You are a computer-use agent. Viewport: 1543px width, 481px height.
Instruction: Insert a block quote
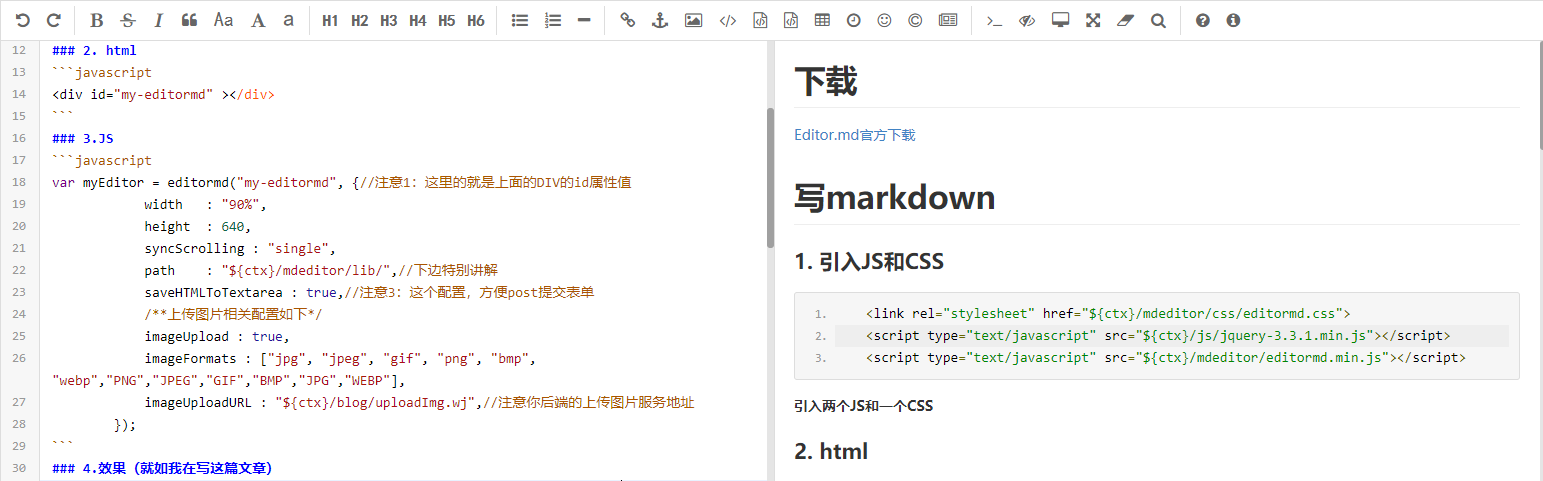190,20
